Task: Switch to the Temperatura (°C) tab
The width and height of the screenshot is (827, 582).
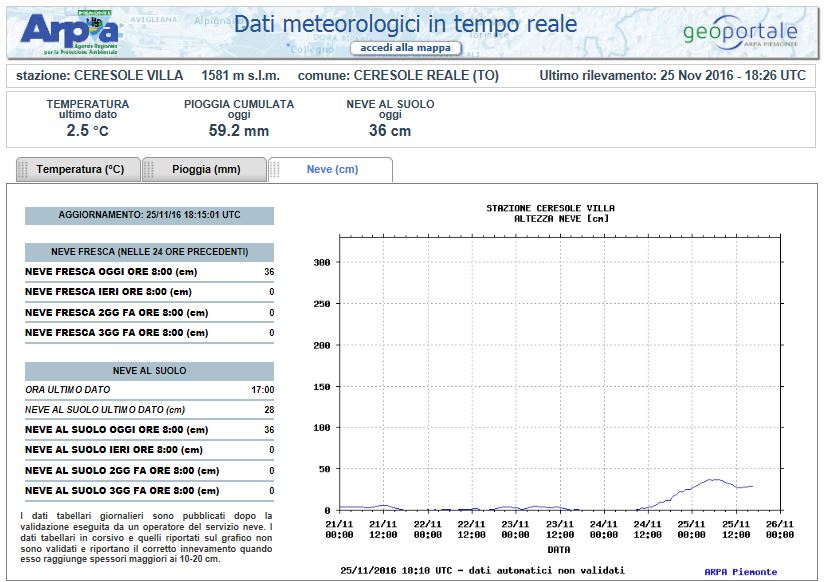Action: pyautogui.click(x=79, y=169)
